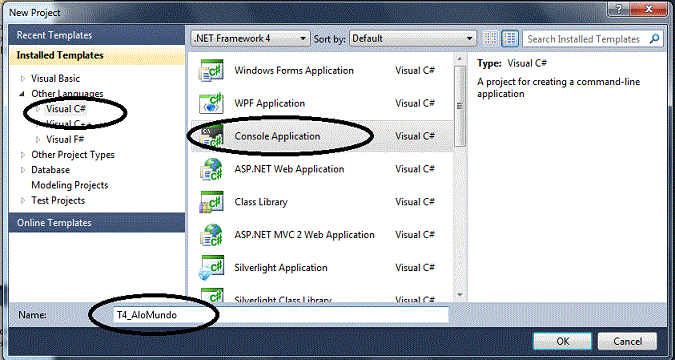This screenshot has width=675, height=360.
Task: Click Visual C# label in WPF Application row
Action: 415,103
